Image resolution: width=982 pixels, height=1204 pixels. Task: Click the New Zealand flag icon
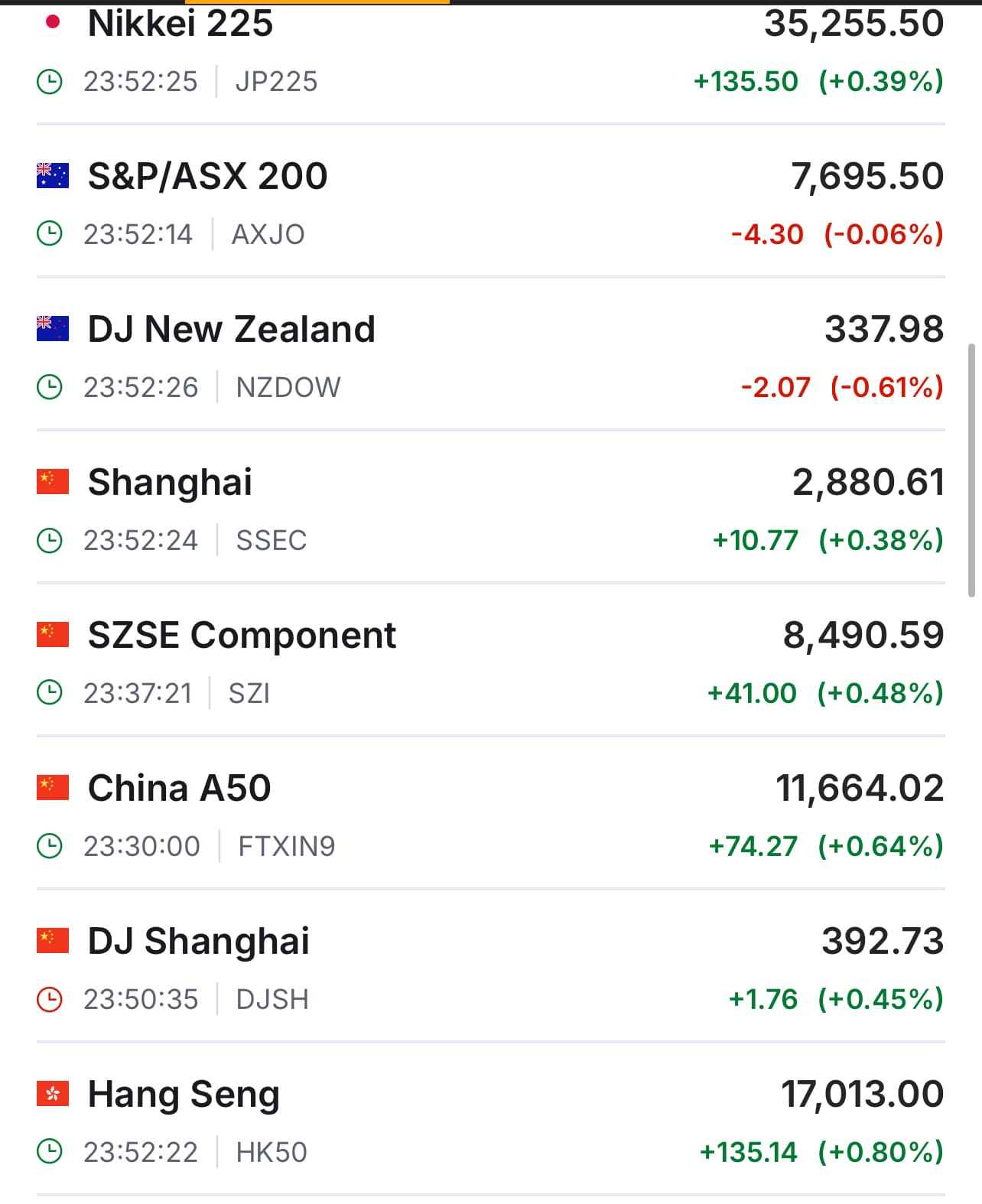click(x=53, y=329)
